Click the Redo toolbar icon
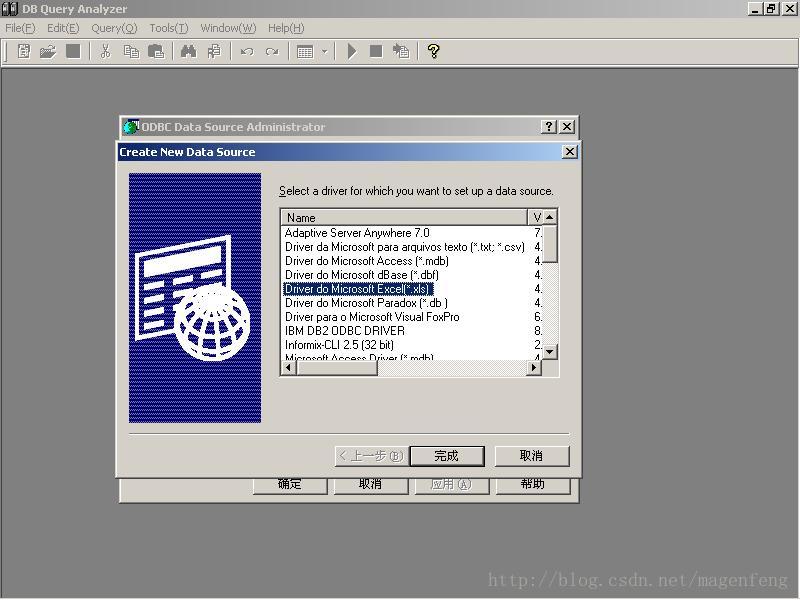This screenshot has width=800, height=600. coord(272,51)
